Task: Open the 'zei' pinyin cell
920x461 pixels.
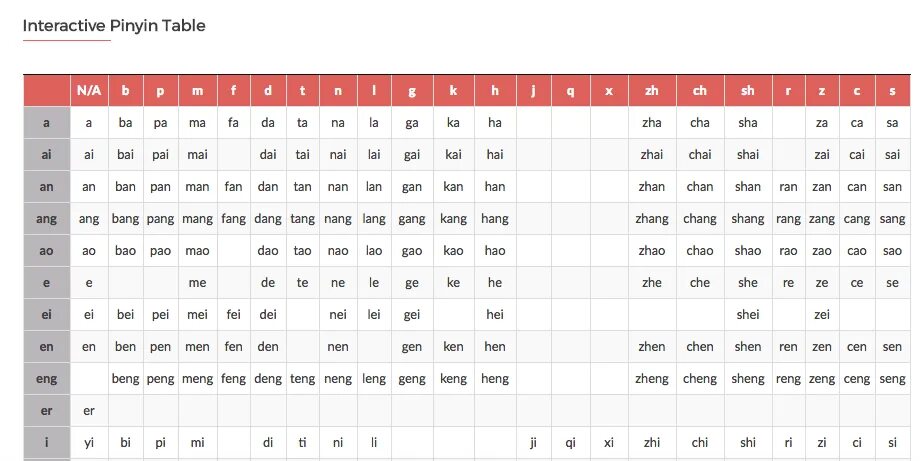Action: coord(822,314)
